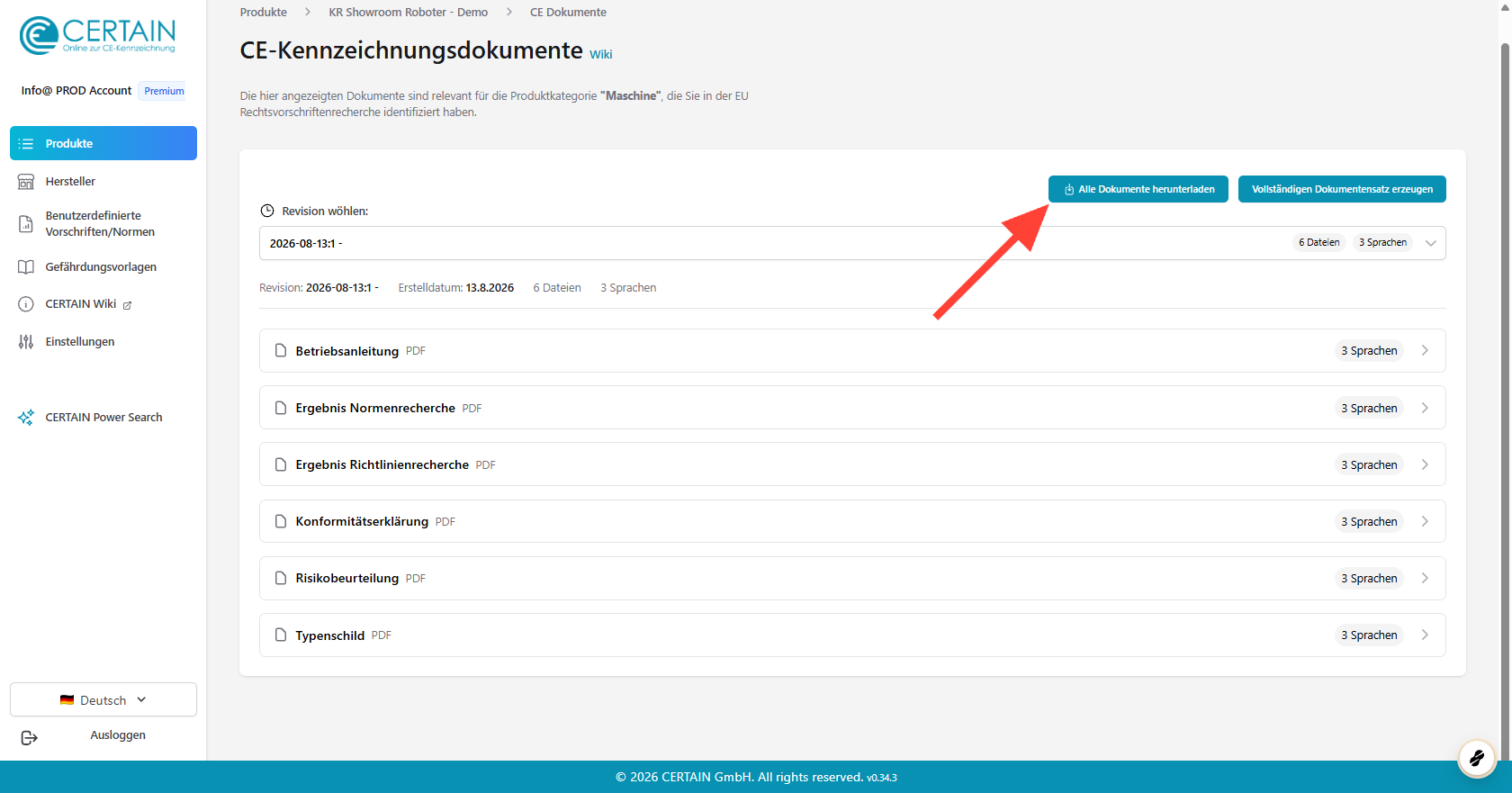
Task: Click the file icon of Risikobeurteilung
Action: (x=281, y=578)
